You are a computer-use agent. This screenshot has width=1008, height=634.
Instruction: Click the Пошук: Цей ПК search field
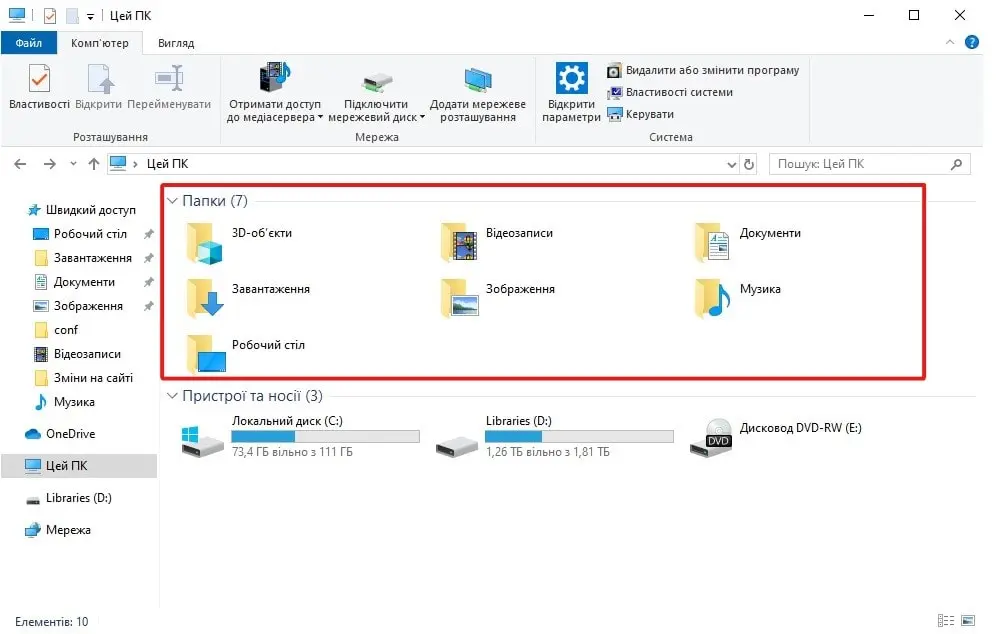[x=869, y=164]
